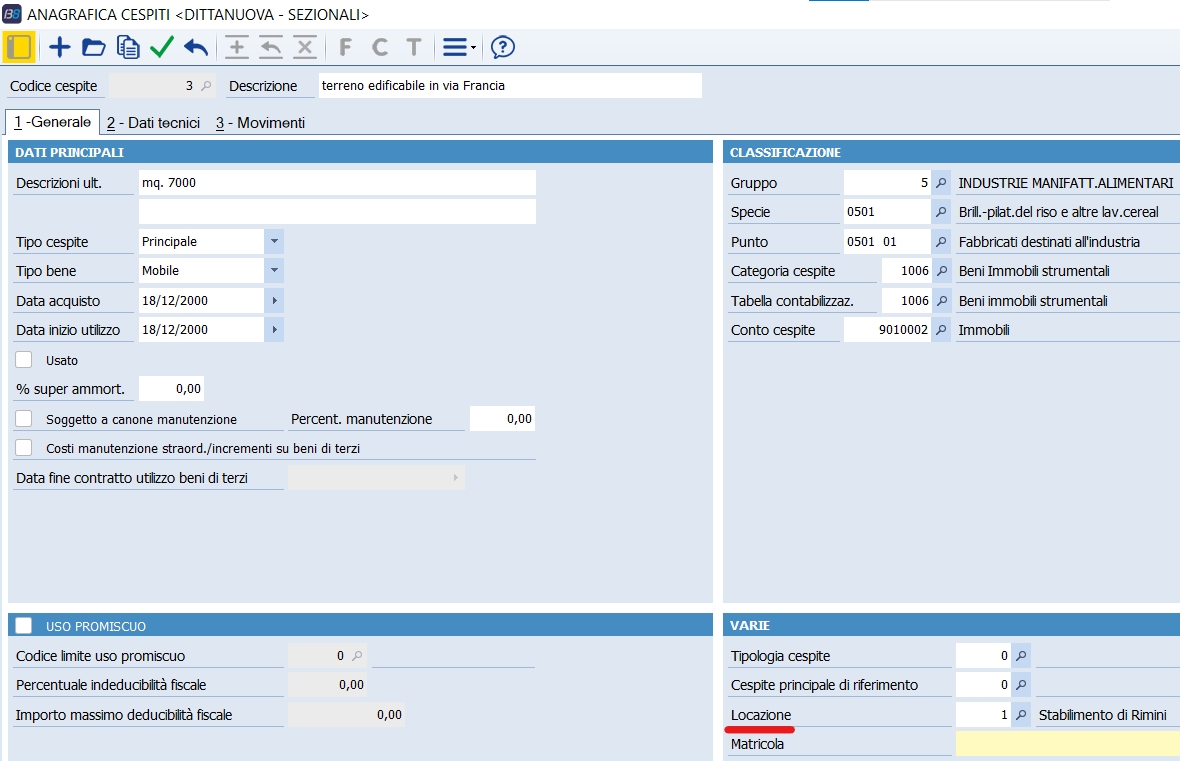Open lookup for Conto cespite field
Image resolution: width=1180 pixels, height=761 pixels.
941,330
